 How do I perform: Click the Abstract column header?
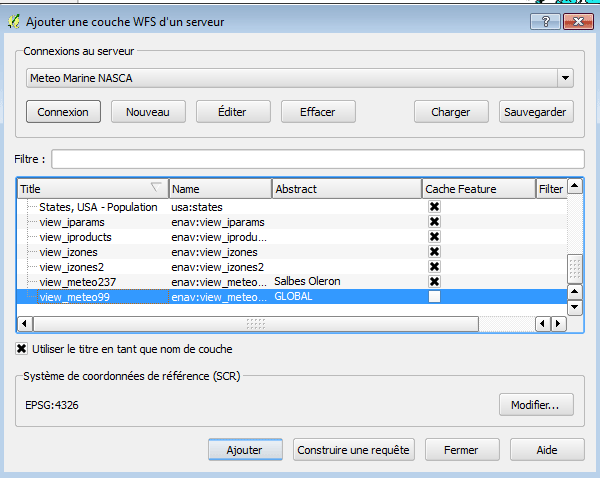tap(346, 188)
